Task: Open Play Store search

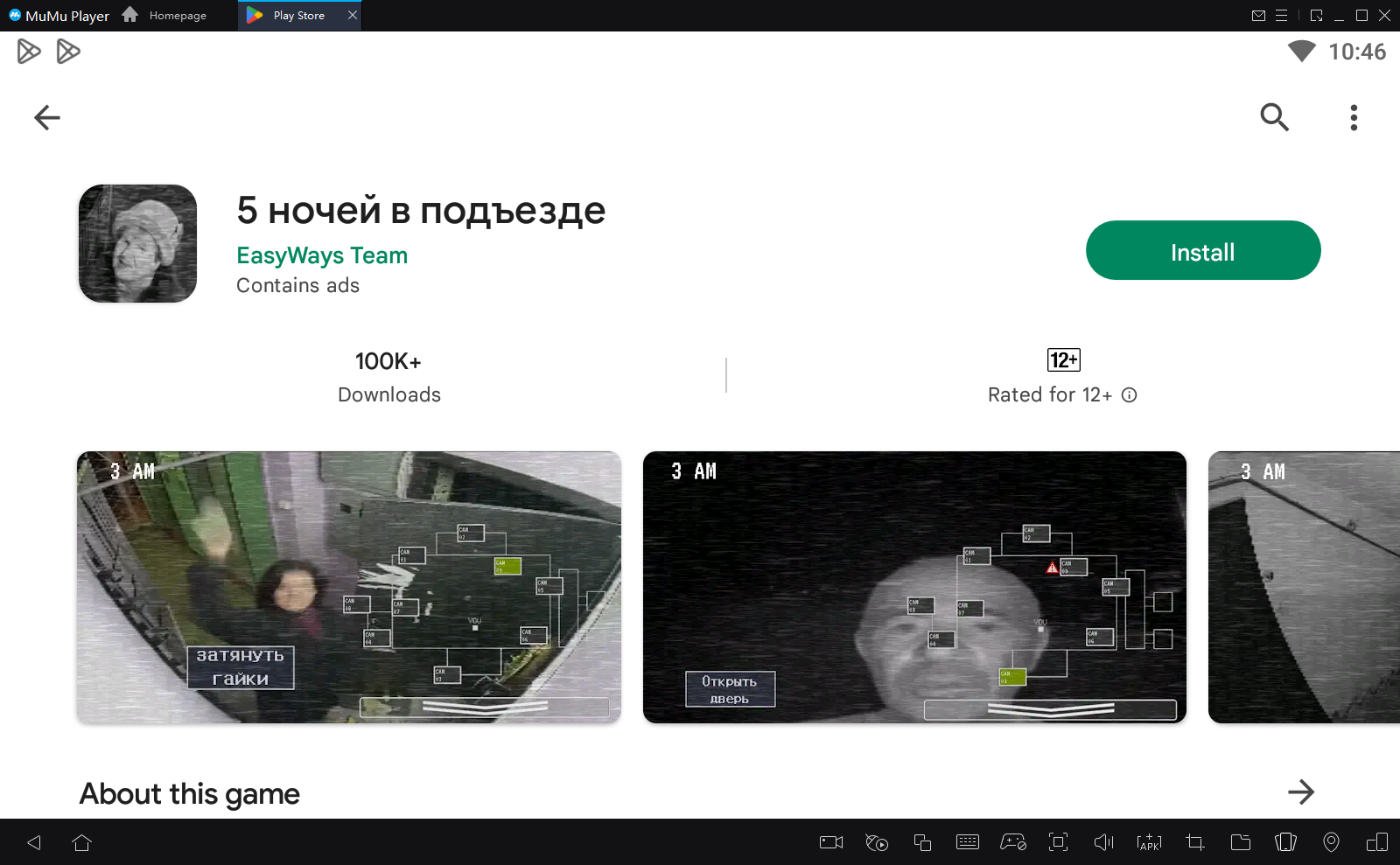Action: pyautogui.click(x=1274, y=117)
